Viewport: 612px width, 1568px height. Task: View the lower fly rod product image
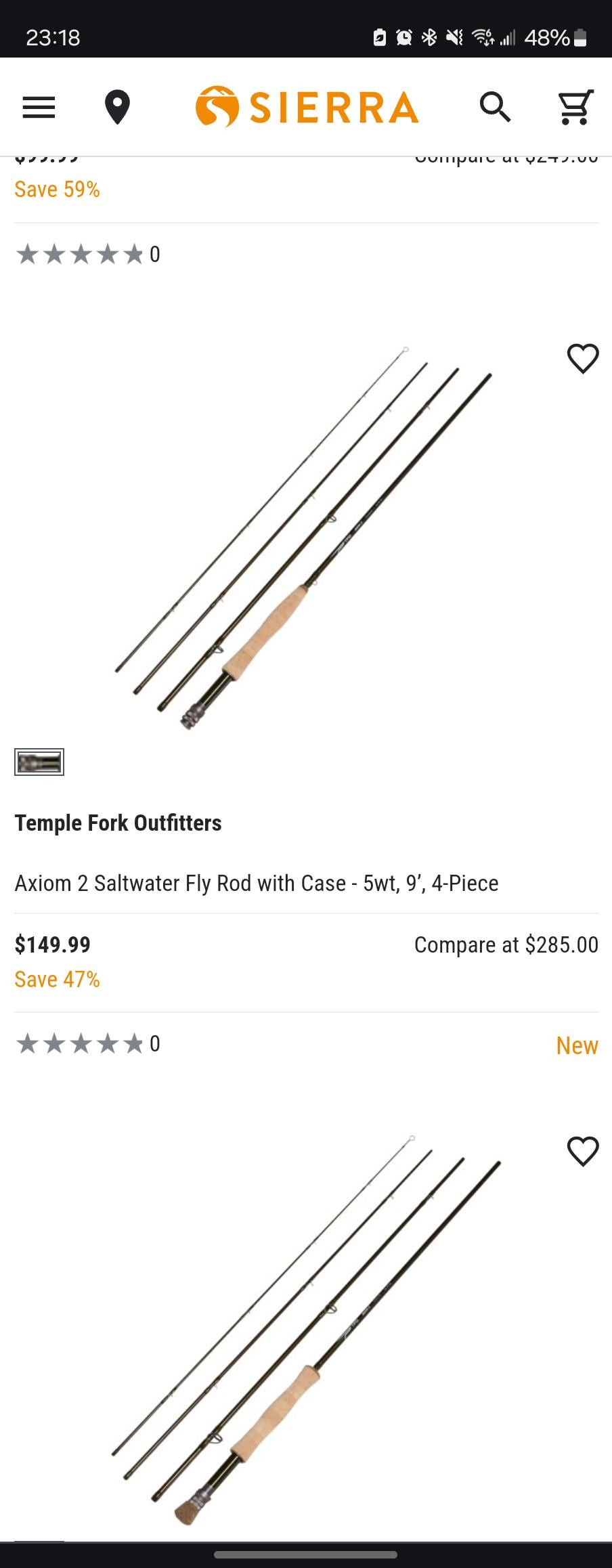tap(305, 1327)
